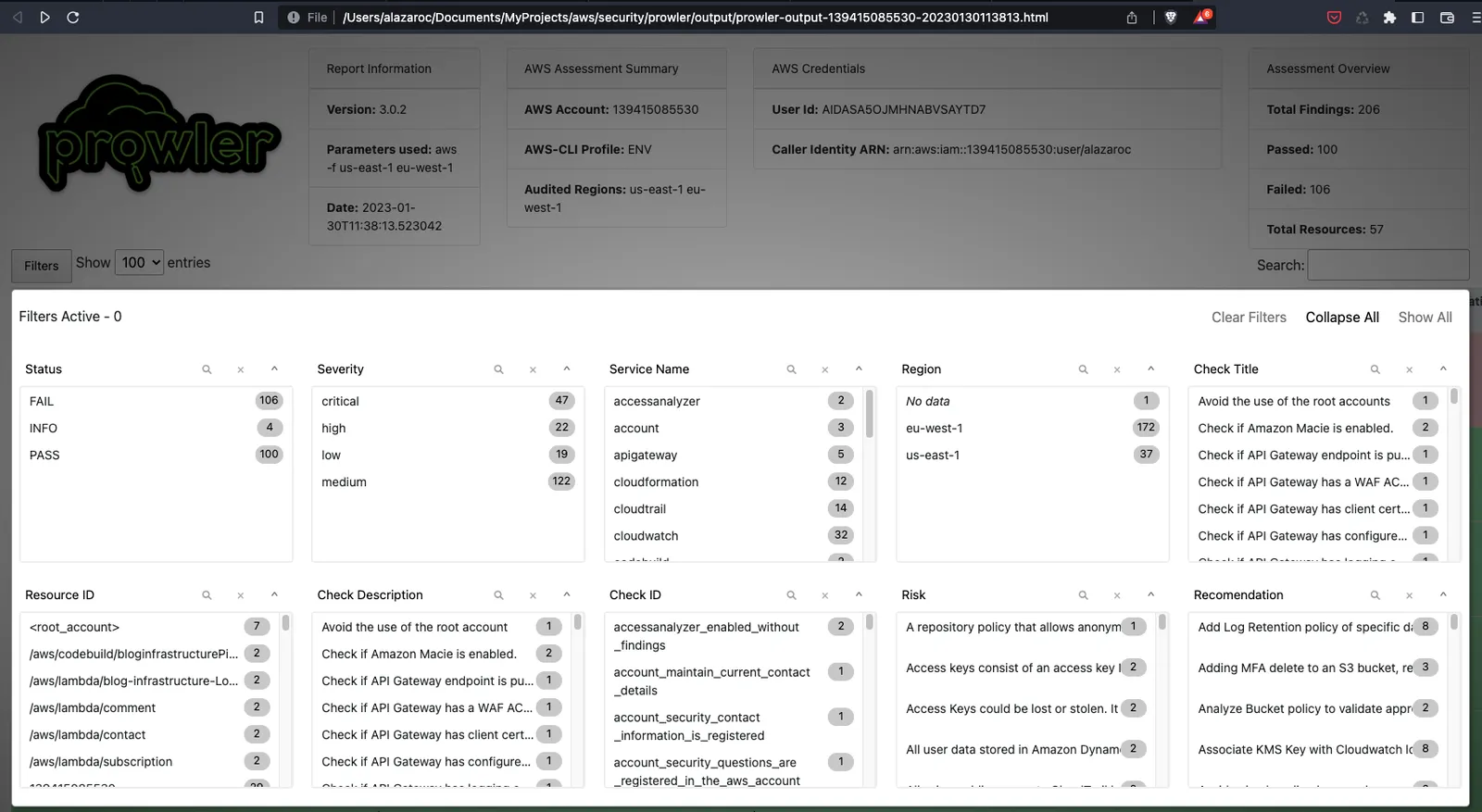
Task: Toggle the FAIL status filter
Action: (x=156, y=401)
